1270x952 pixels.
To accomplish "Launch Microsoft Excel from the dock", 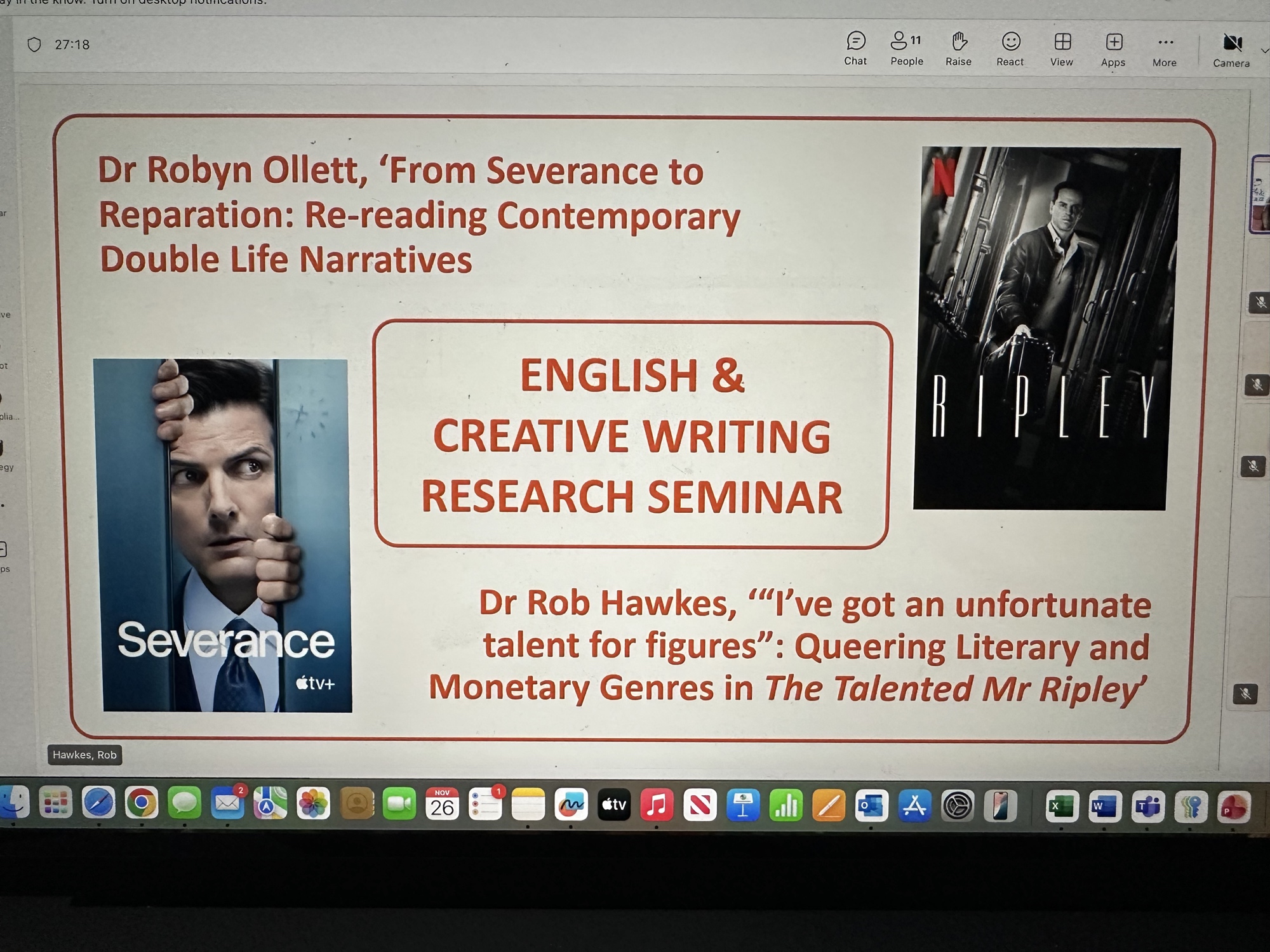I will 1062,807.
